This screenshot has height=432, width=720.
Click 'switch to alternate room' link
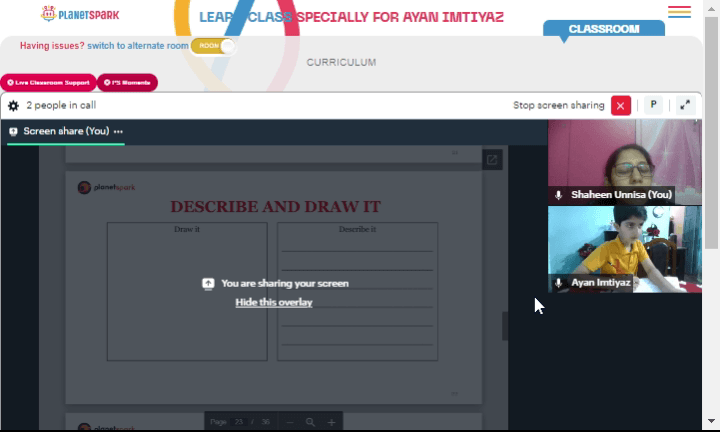tap(138, 46)
